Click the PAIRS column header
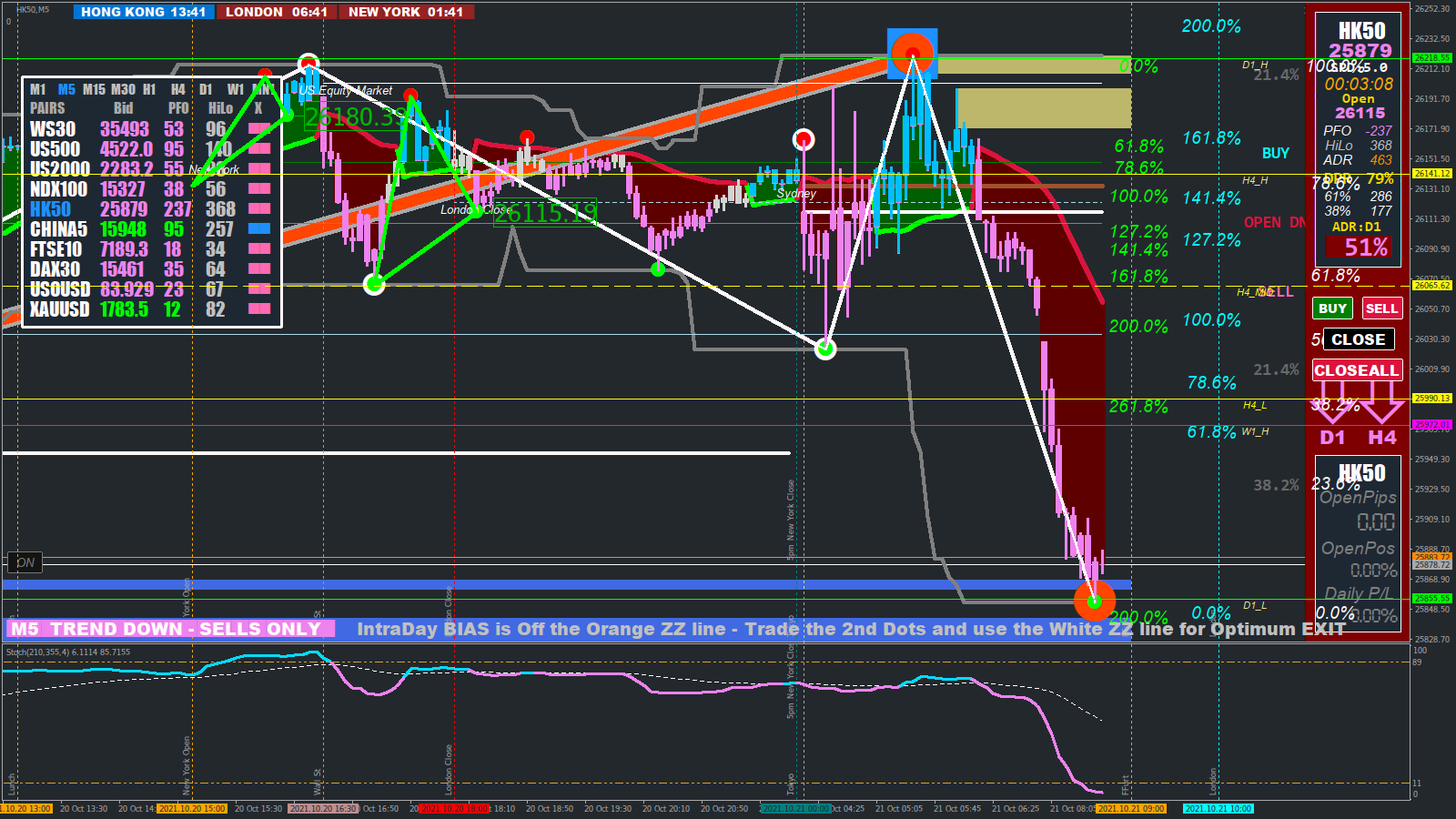Viewport: 1456px width, 819px height. coord(47,108)
